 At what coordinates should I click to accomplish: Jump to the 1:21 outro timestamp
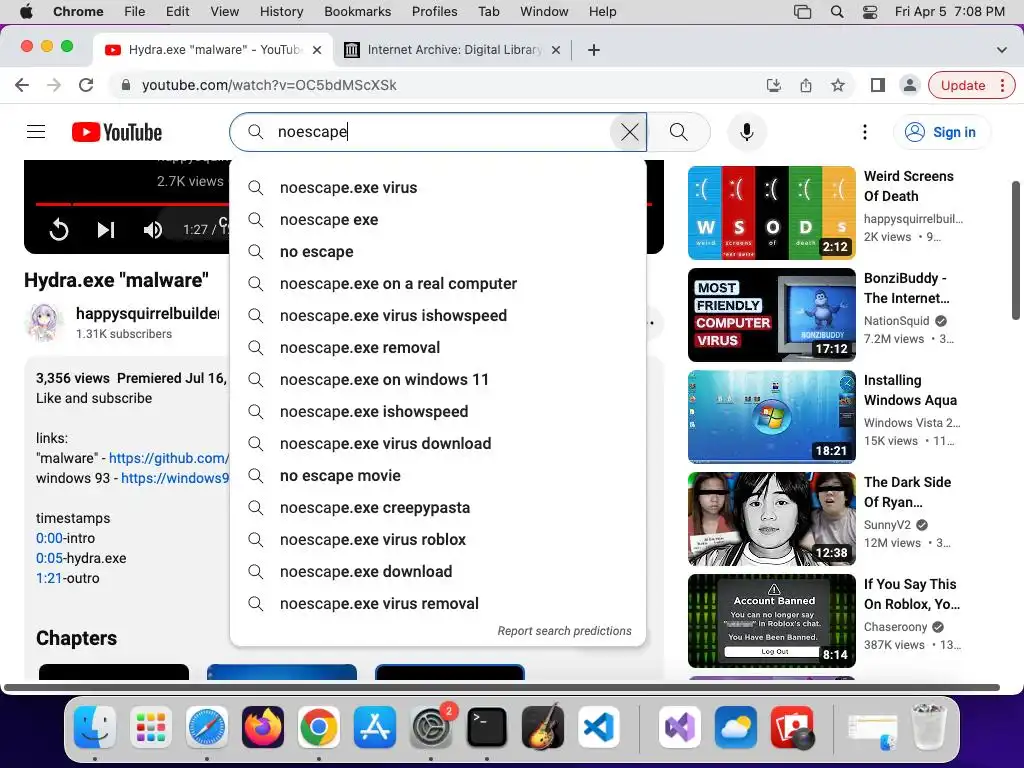point(48,578)
